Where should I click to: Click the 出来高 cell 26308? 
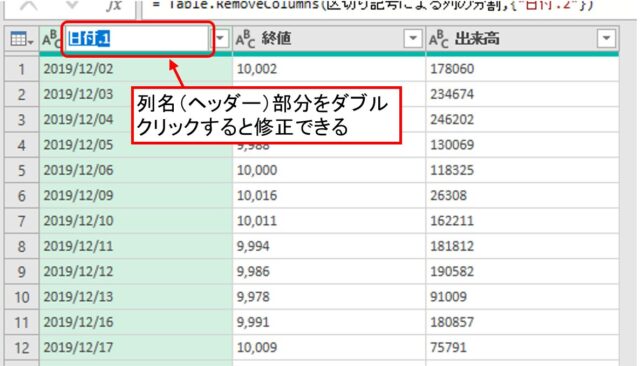click(522, 195)
